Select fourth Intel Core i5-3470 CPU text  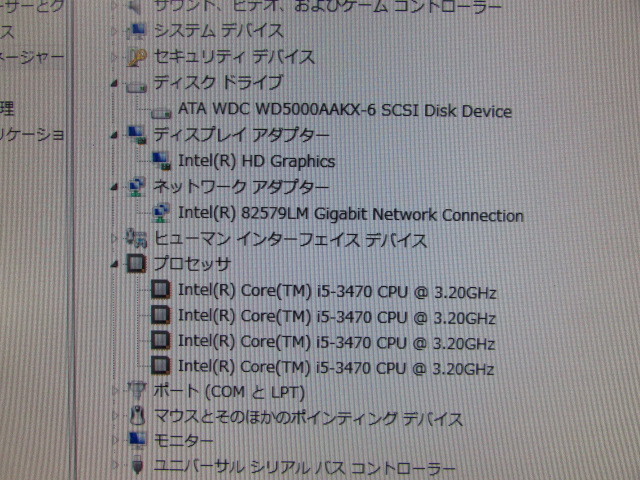[x=336, y=367]
